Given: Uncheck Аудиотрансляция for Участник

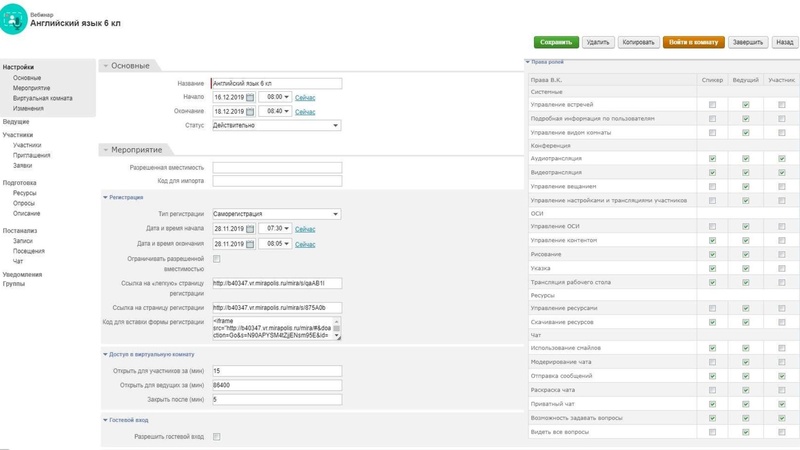Looking at the screenshot, I should click(781, 159).
